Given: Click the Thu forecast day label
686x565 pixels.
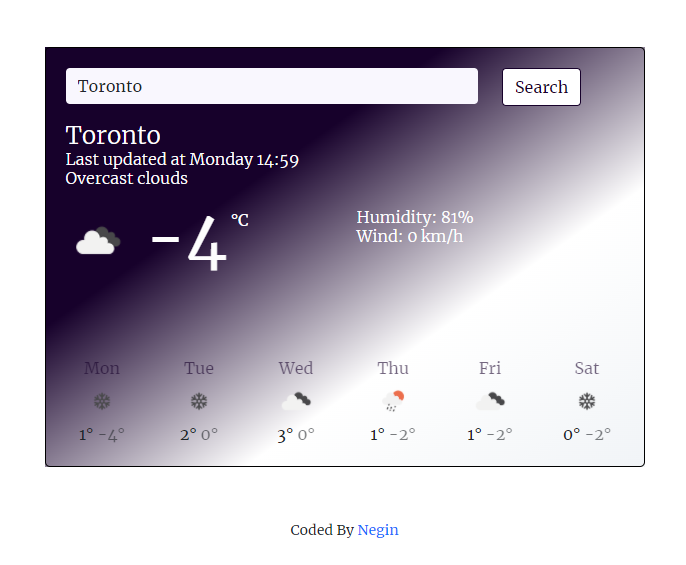Looking at the screenshot, I should pyautogui.click(x=393, y=368).
